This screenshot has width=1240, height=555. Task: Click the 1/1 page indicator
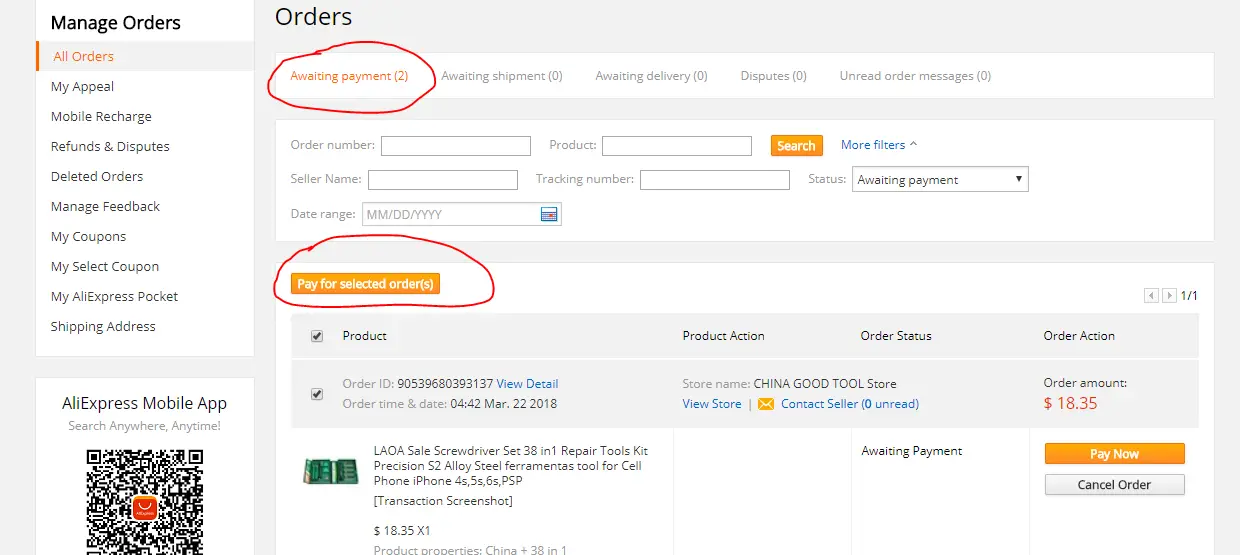pyautogui.click(x=1189, y=296)
